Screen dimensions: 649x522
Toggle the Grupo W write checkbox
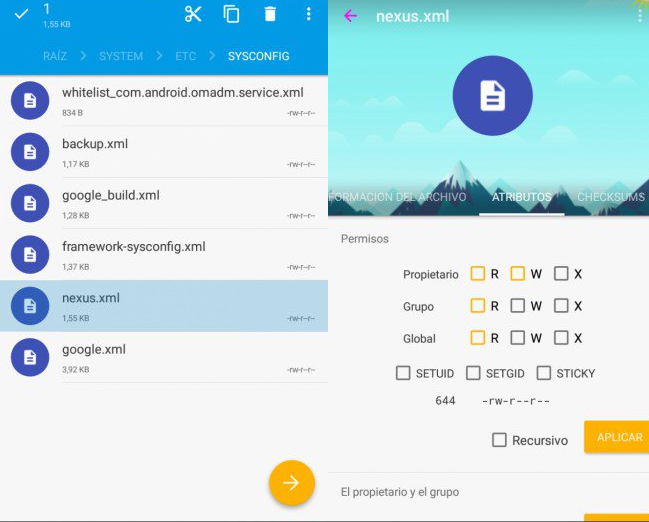[x=518, y=306]
